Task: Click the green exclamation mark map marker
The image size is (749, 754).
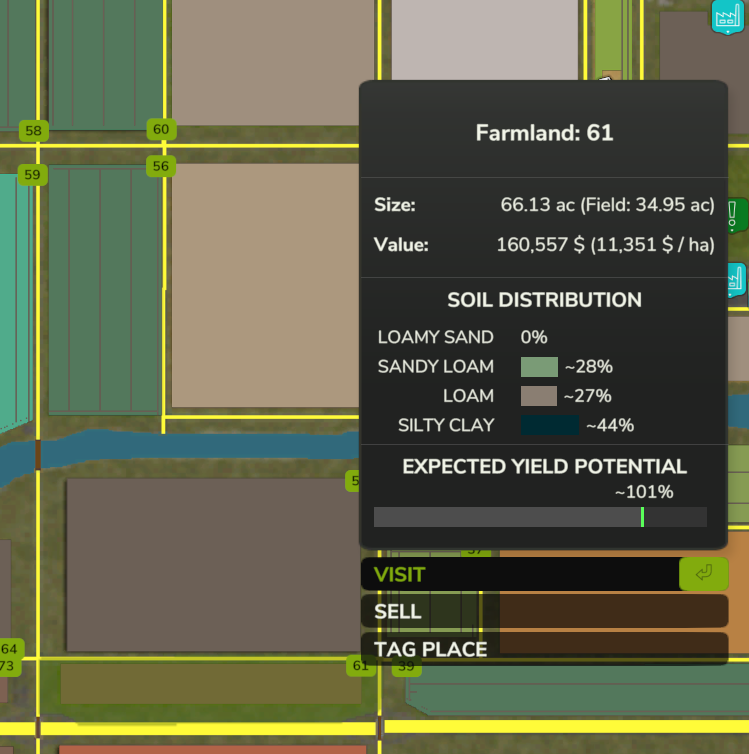Action: pyautogui.click(x=737, y=215)
